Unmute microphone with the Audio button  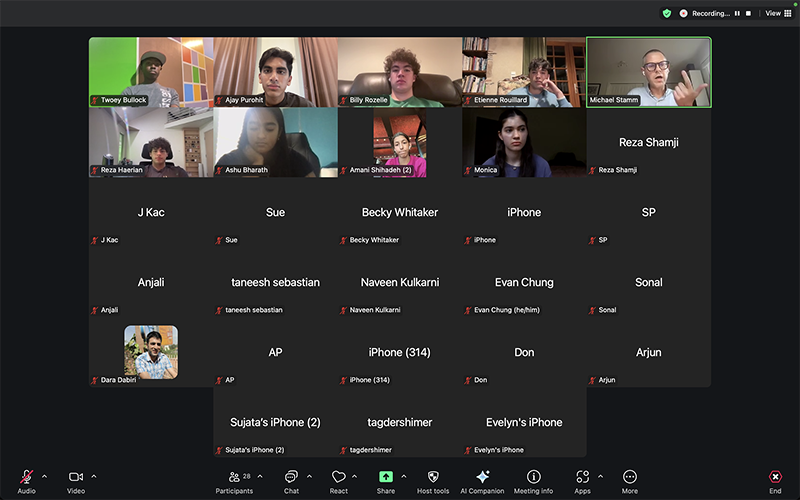coord(26,478)
